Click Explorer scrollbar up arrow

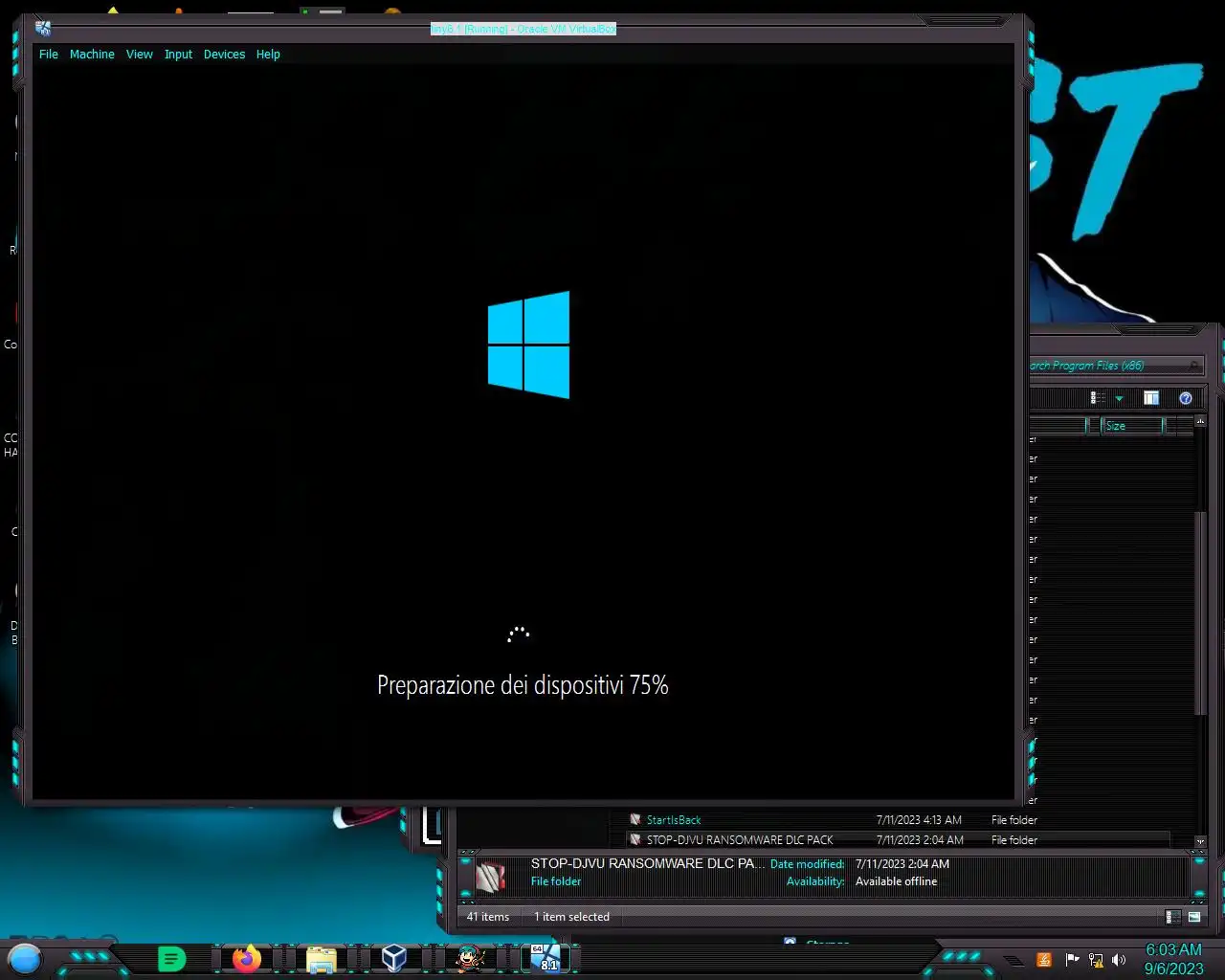(1201, 421)
